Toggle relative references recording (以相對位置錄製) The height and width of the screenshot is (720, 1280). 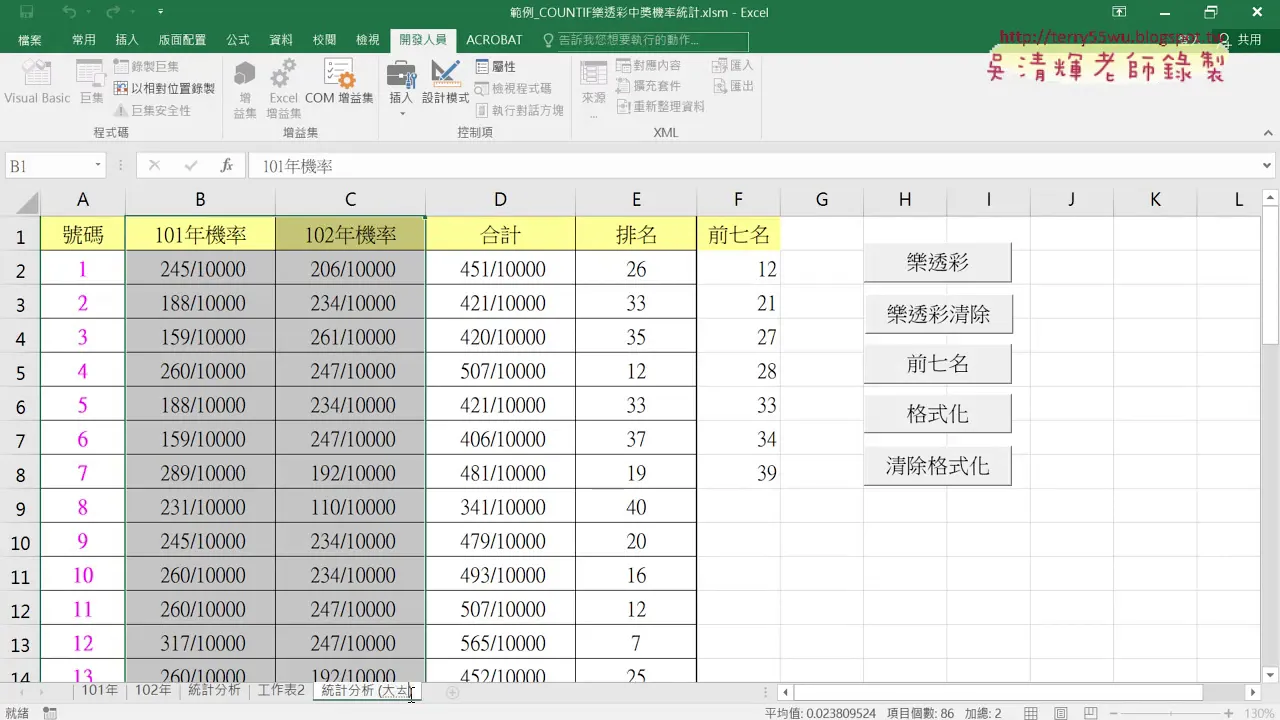point(164,88)
